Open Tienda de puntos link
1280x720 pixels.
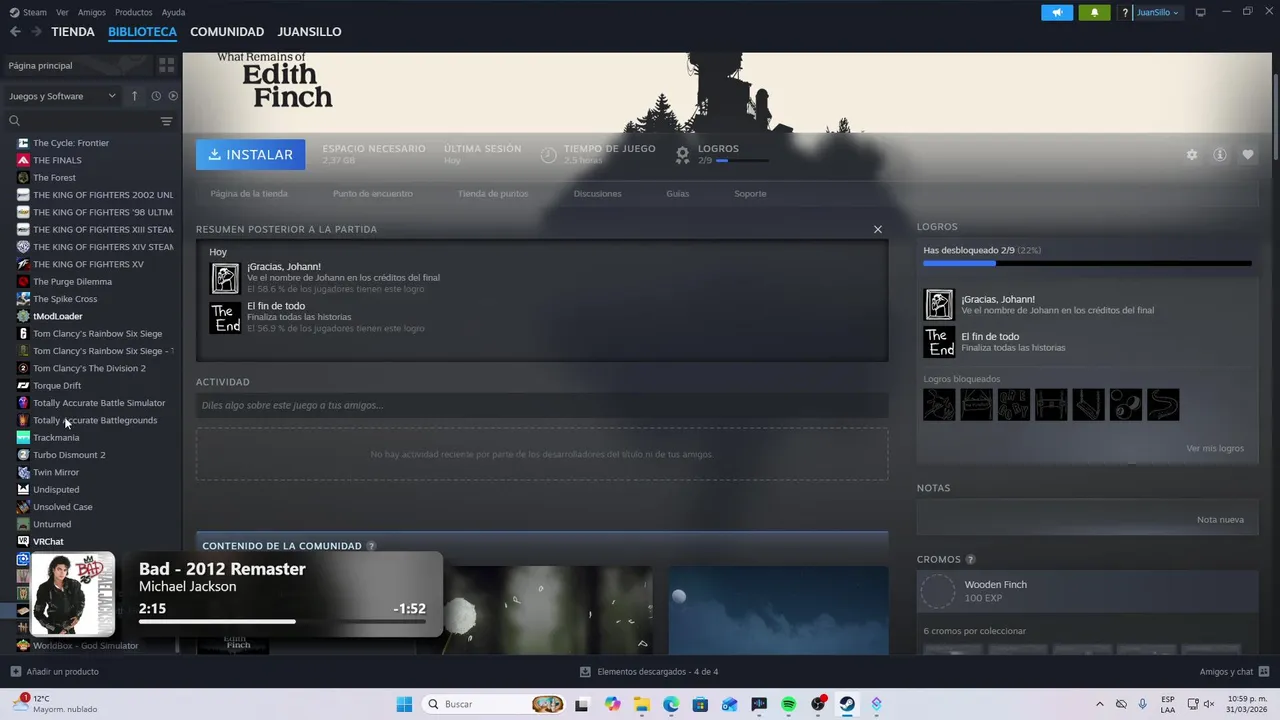tap(493, 194)
